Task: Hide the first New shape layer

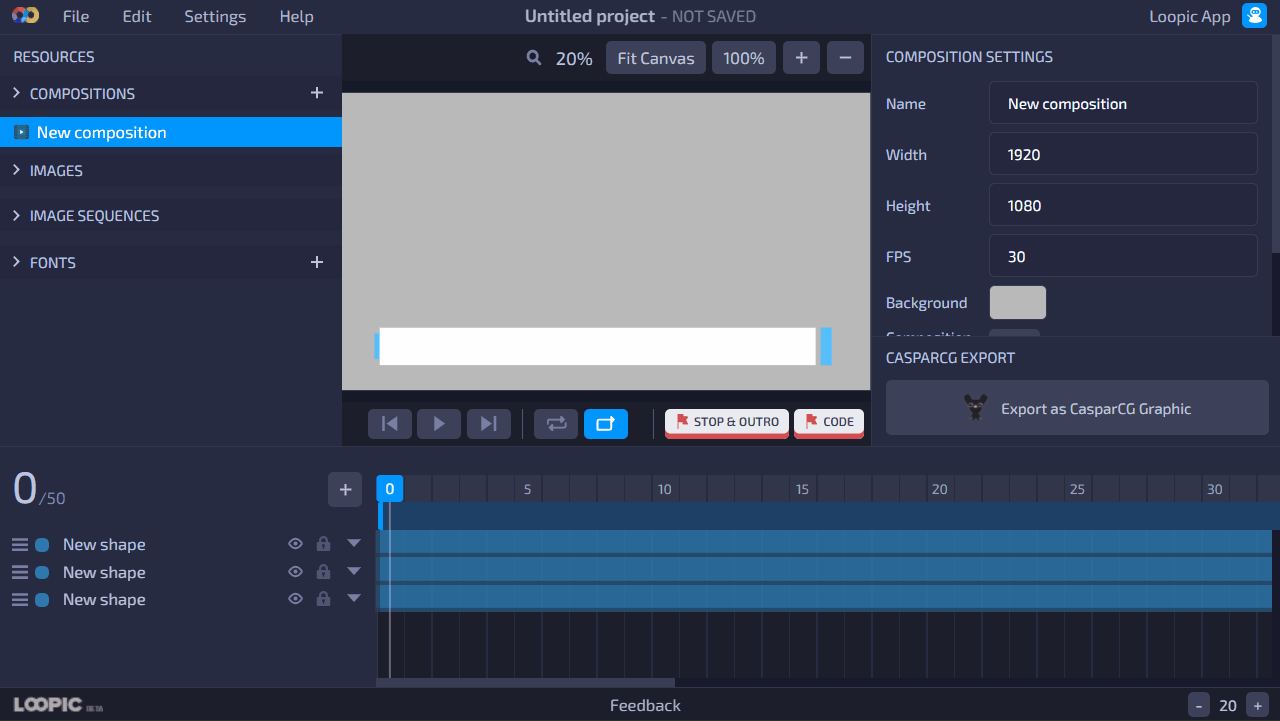Action: (295, 544)
